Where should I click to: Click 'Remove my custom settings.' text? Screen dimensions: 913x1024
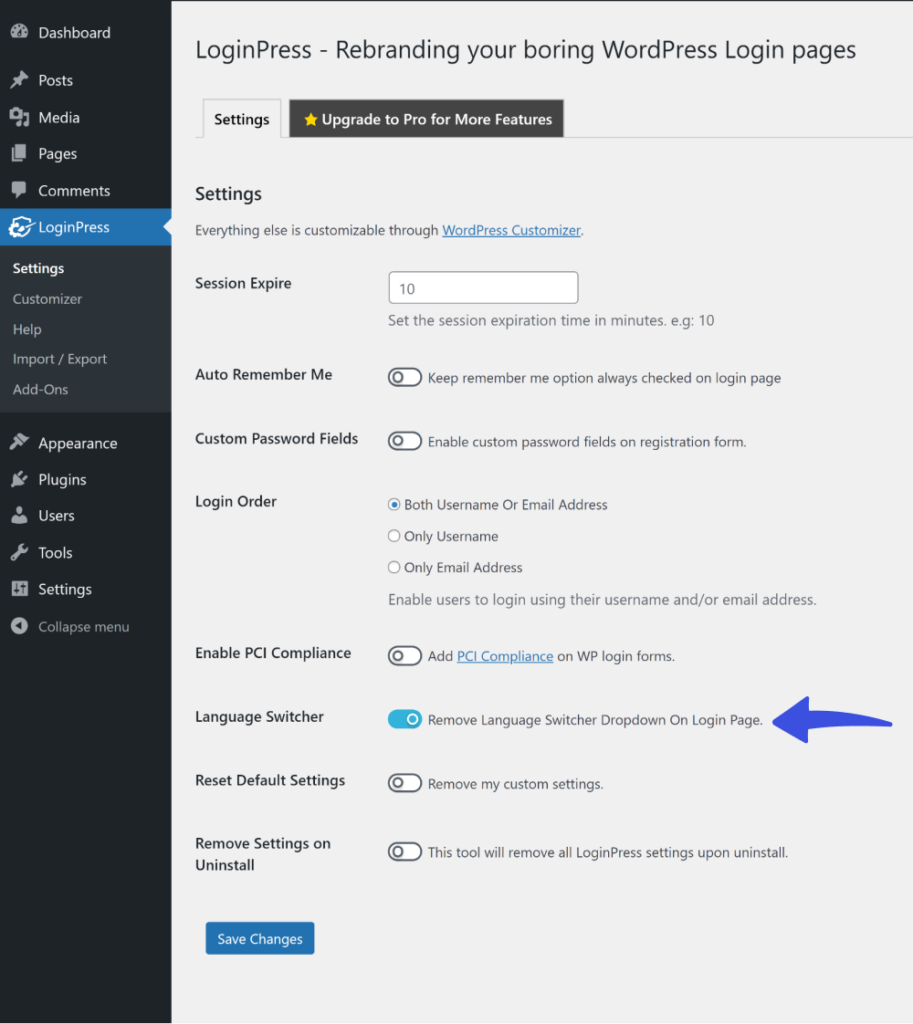(x=515, y=784)
